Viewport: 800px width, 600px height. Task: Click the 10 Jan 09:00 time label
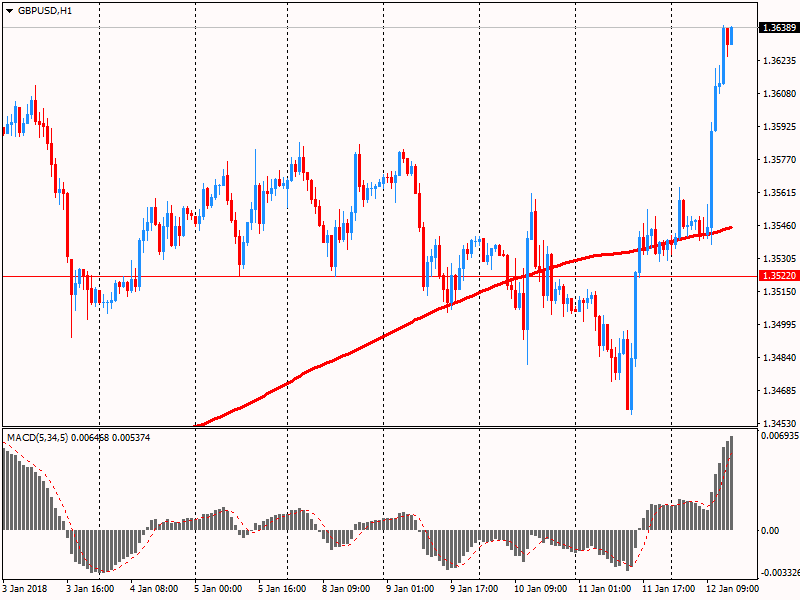(x=541, y=589)
